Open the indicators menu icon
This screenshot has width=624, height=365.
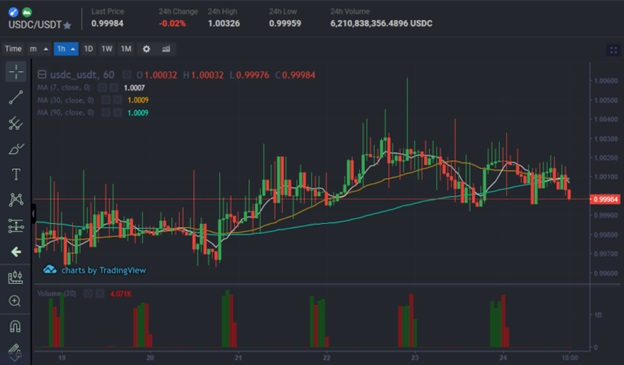coord(166,49)
